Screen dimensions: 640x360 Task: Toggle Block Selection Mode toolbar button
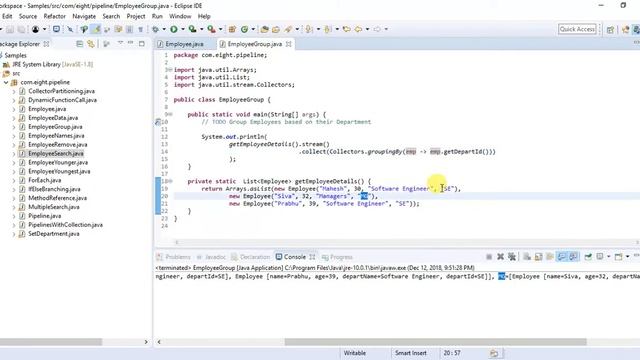point(129,29)
